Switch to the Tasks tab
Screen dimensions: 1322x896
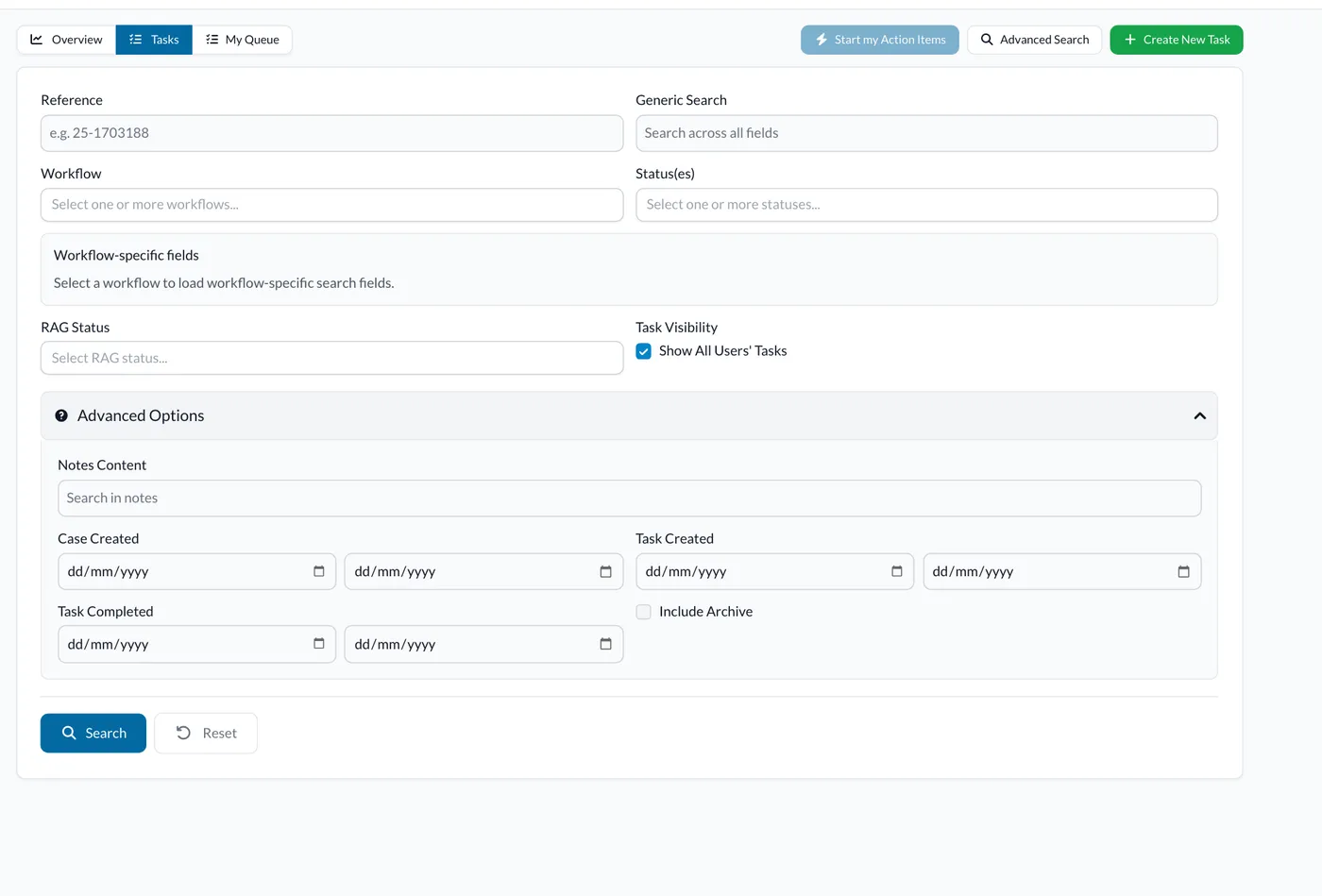point(154,40)
